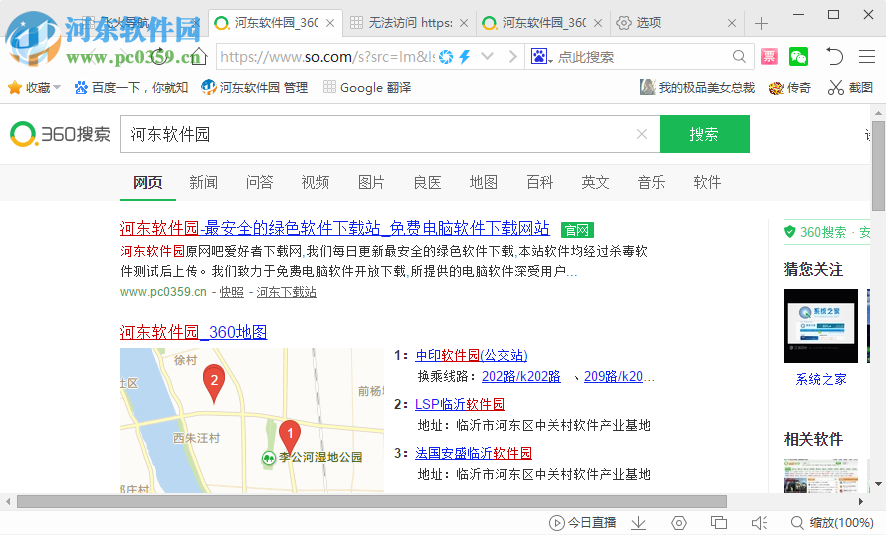Click the 缩放(100%) zoom control
The image size is (886, 535).
[832, 523]
